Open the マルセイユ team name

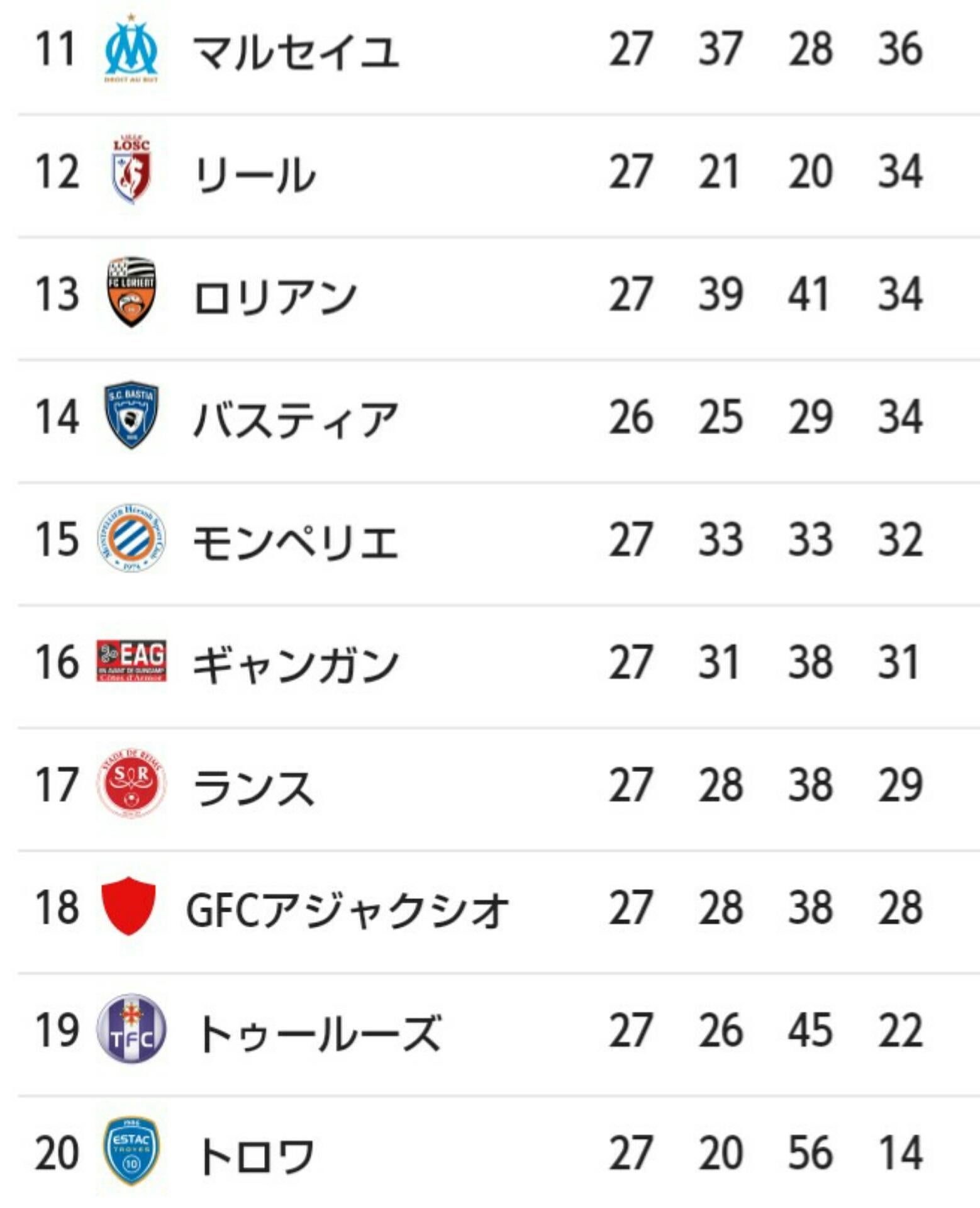click(x=296, y=52)
